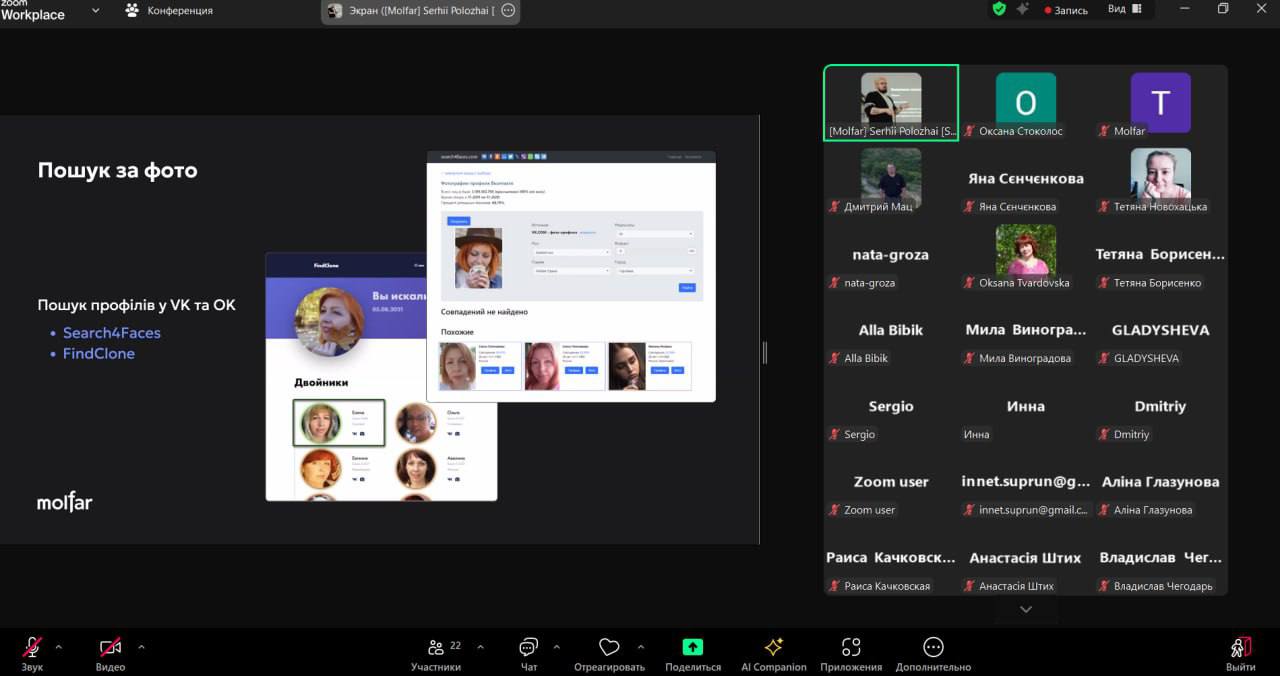Select the Инна participant tile

pyautogui.click(x=1025, y=406)
